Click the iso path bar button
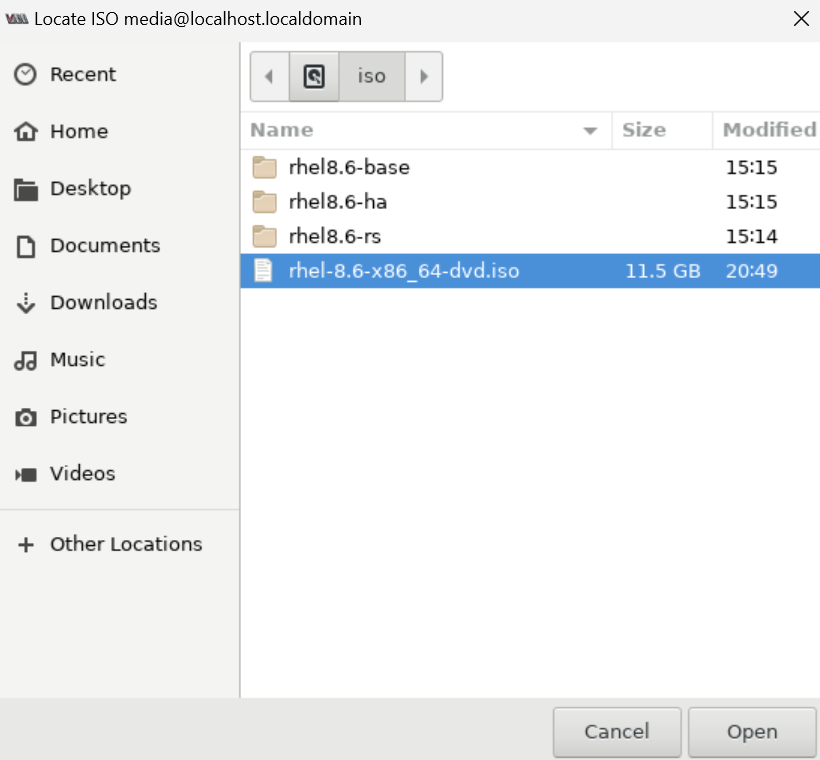 [x=372, y=76]
